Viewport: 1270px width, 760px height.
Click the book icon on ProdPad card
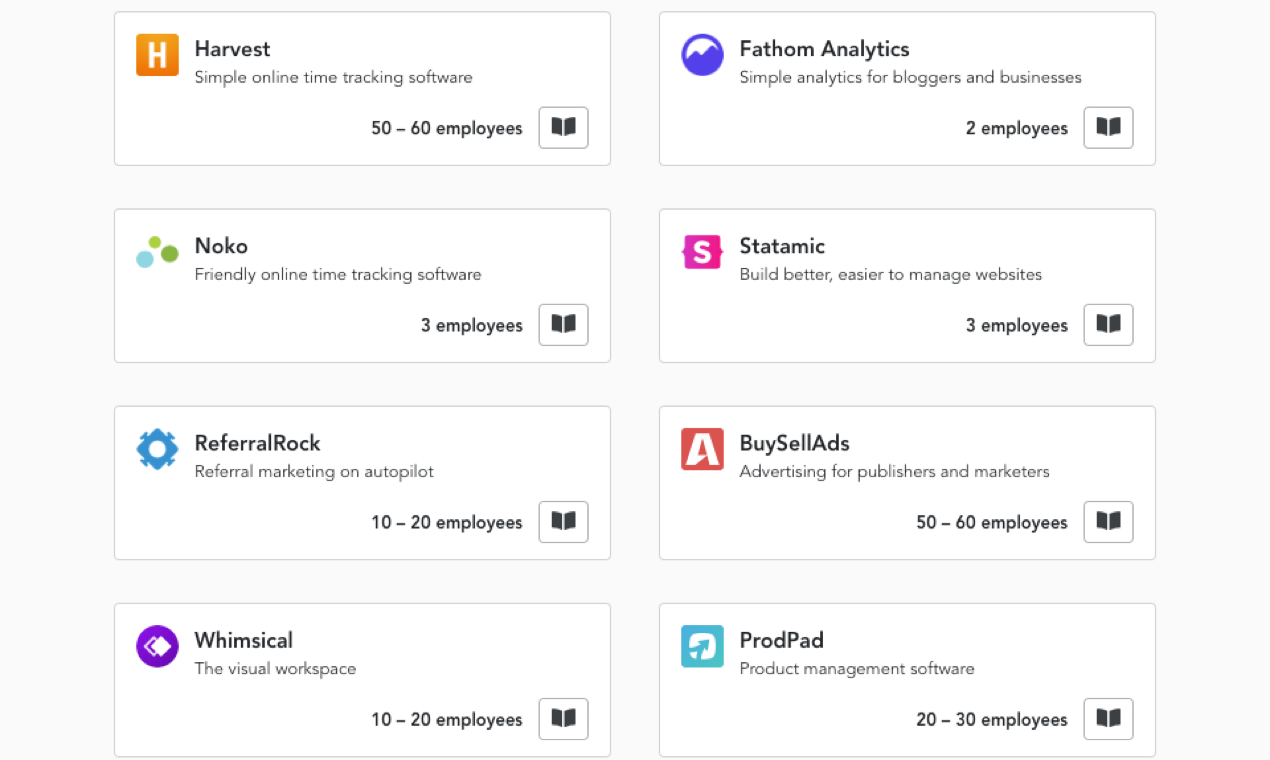[1108, 718]
